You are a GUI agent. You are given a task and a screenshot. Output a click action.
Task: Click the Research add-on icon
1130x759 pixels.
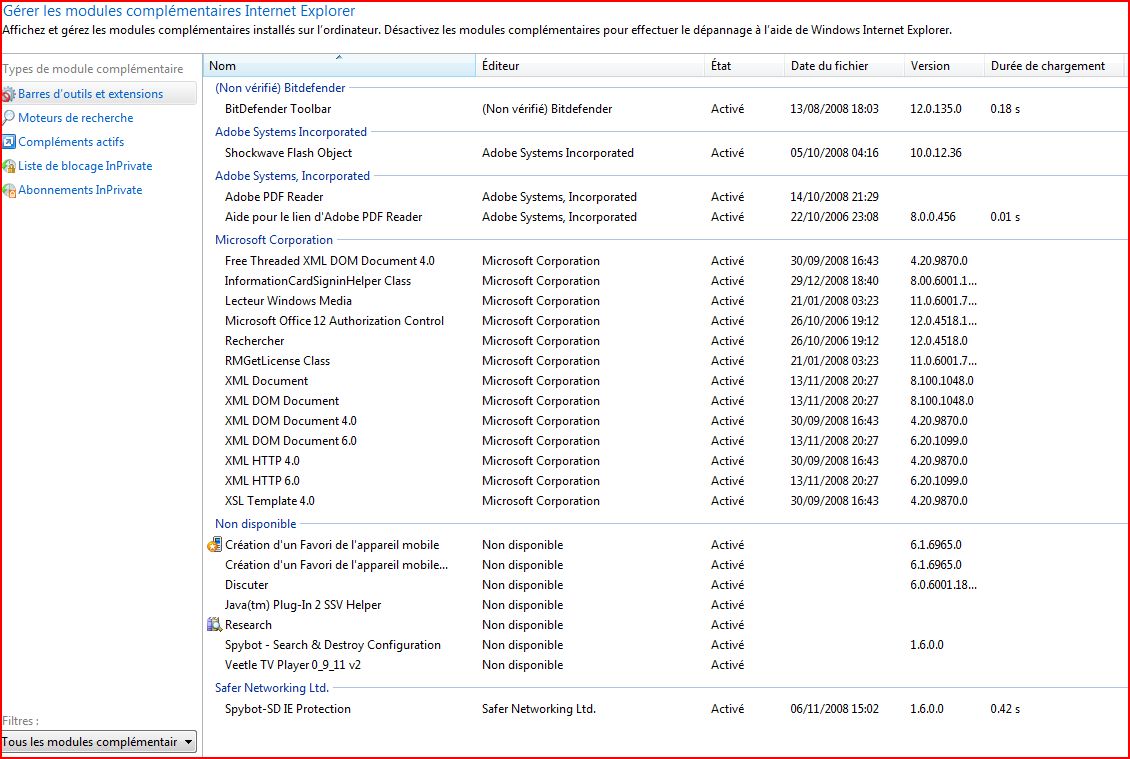pyautogui.click(x=214, y=625)
